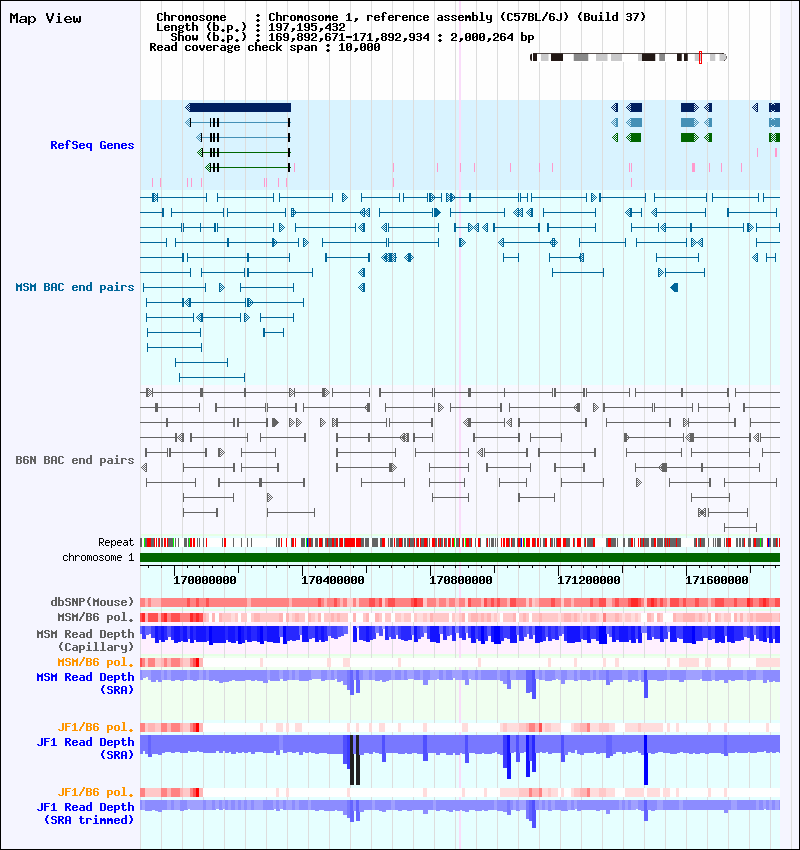Click the solid MSM BAC arrow at far right
The height and width of the screenshot is (850, 800).
pos(674,287)
